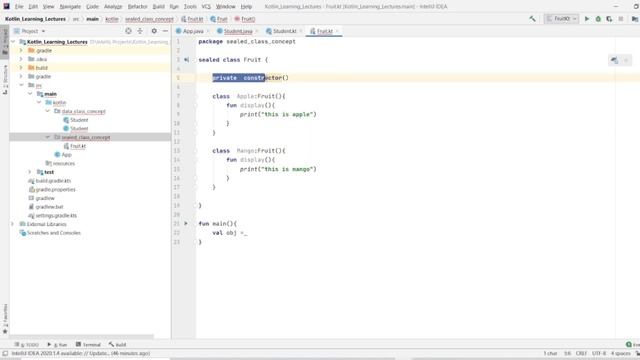Open the Code menu

(x=92, y=7)
